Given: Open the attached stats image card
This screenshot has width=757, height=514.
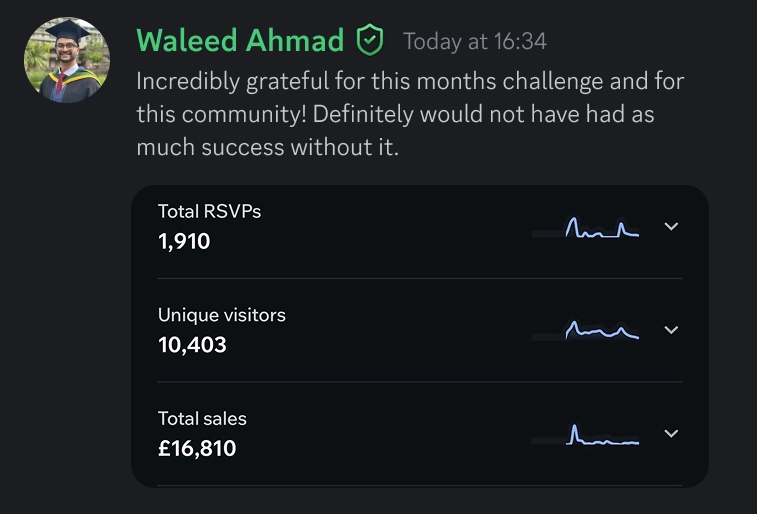Looking at the screenshot, I should click(420, 336).
